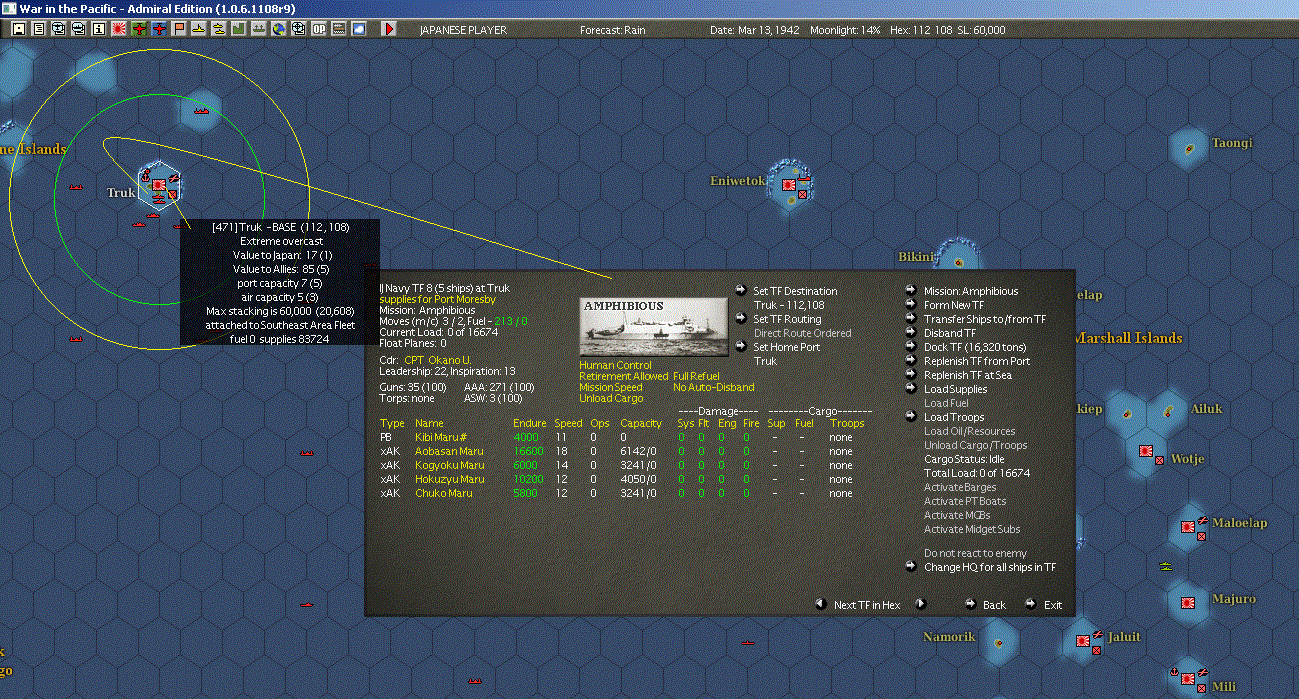The height and width of the screenshot is (699, 1299).
Task: Toggle the Human Control setting
Action: (x=615, y=365)
